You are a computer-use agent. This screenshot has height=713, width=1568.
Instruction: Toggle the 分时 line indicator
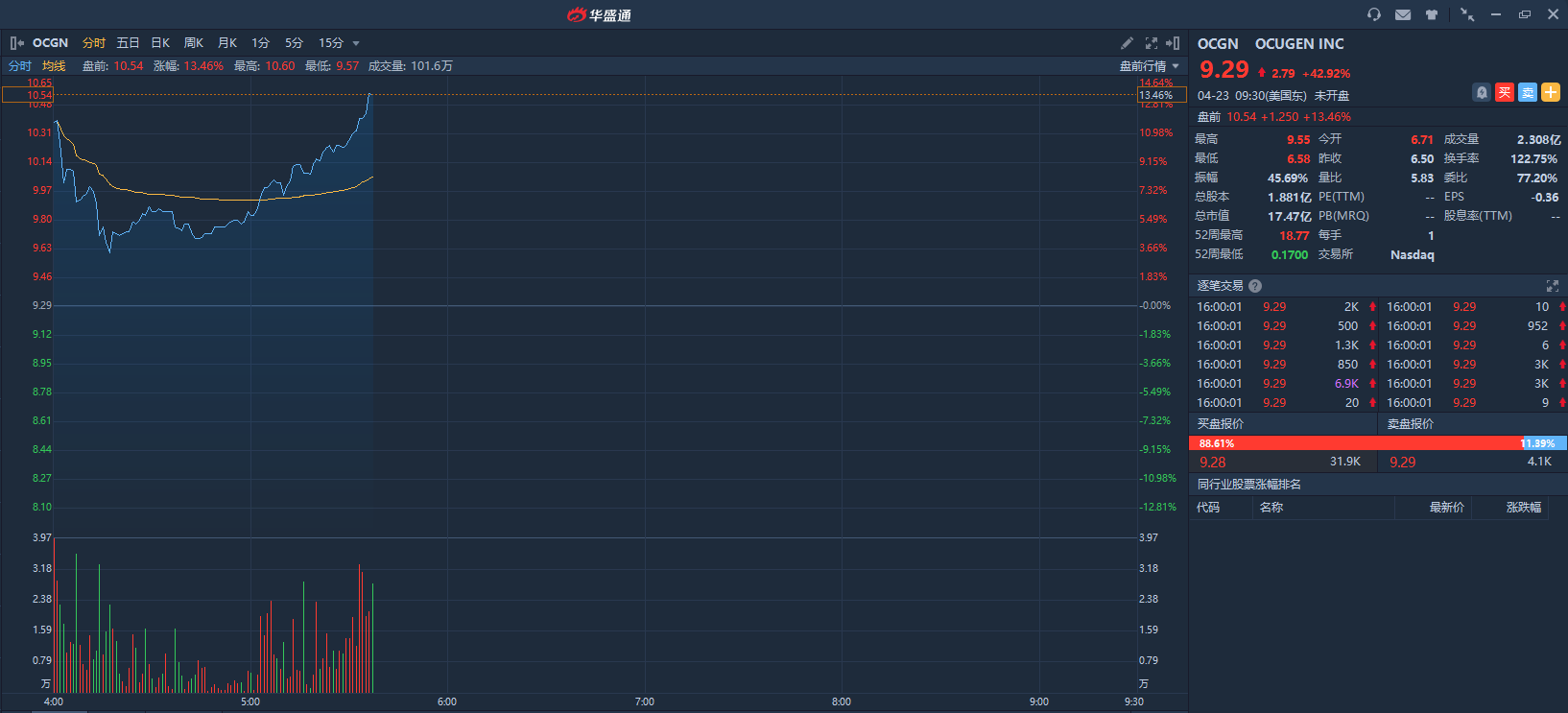click(x=20, y=66)
